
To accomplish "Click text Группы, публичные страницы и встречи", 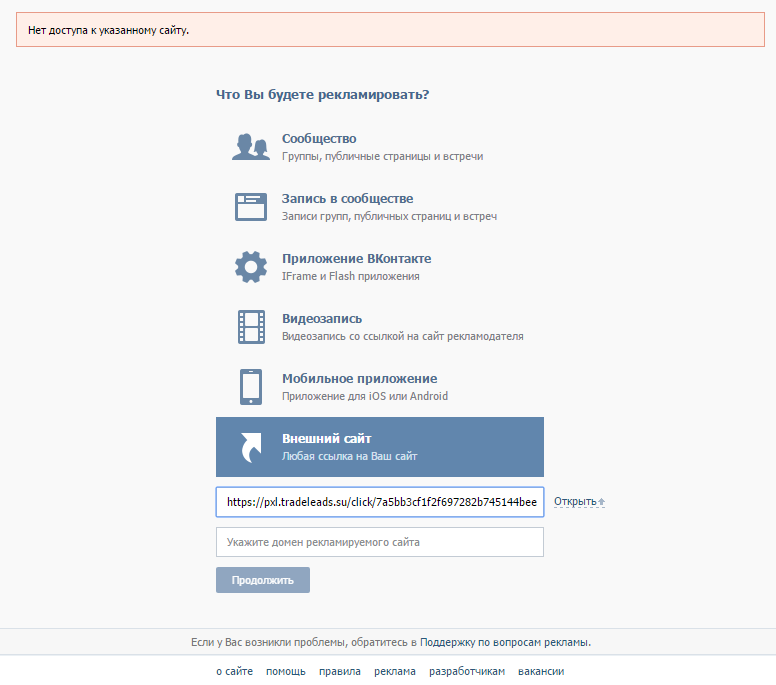I will [383, 156].
